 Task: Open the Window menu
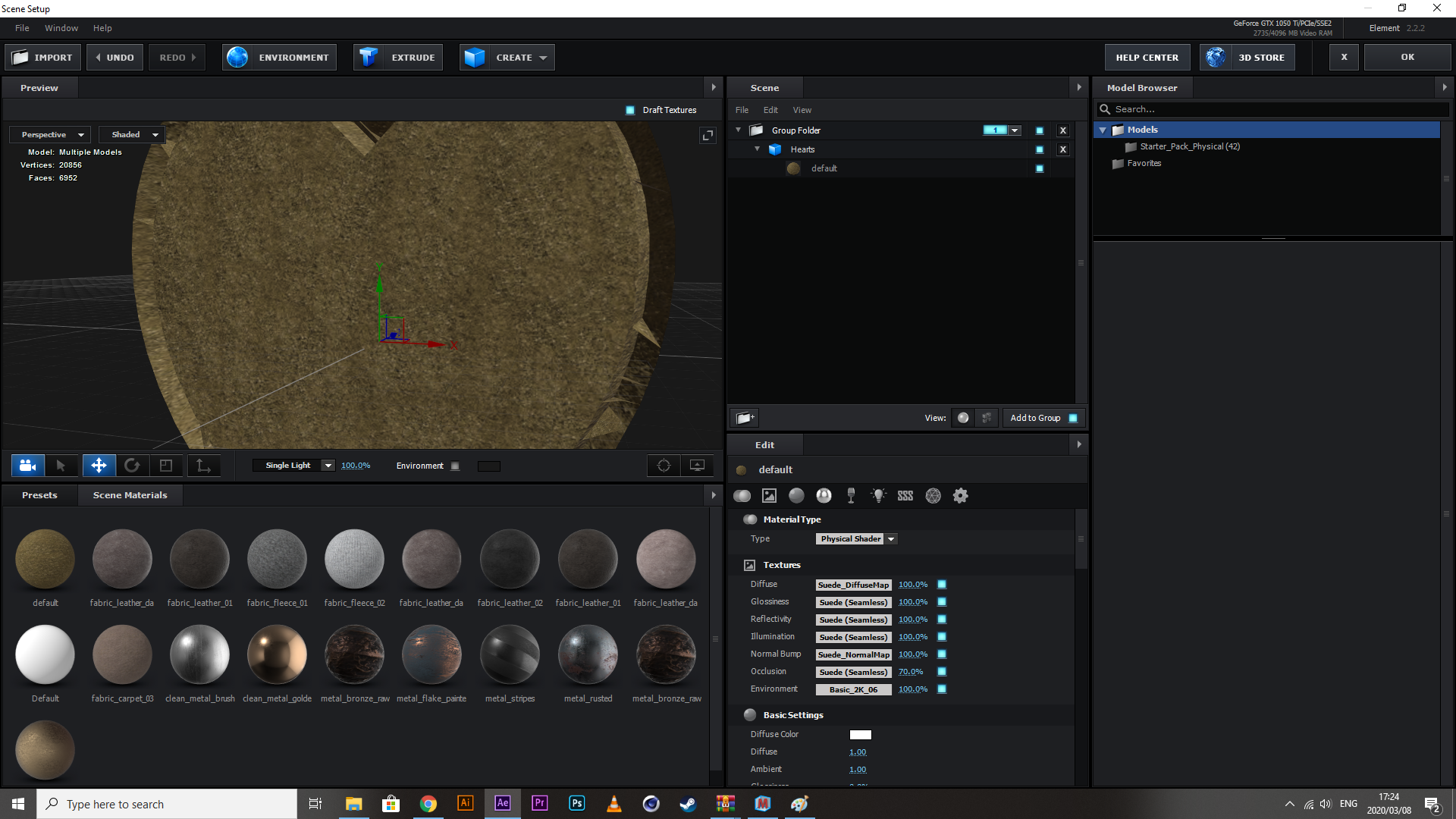(x=61, y=28)
